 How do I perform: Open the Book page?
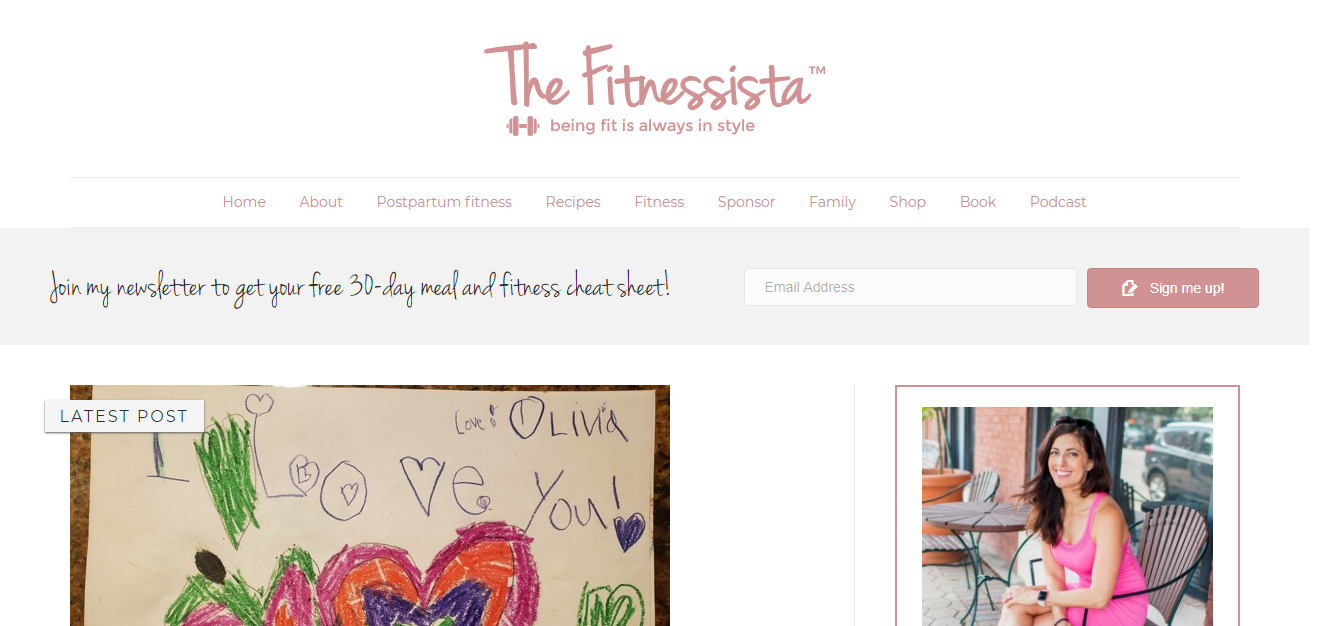pos(978,202)
